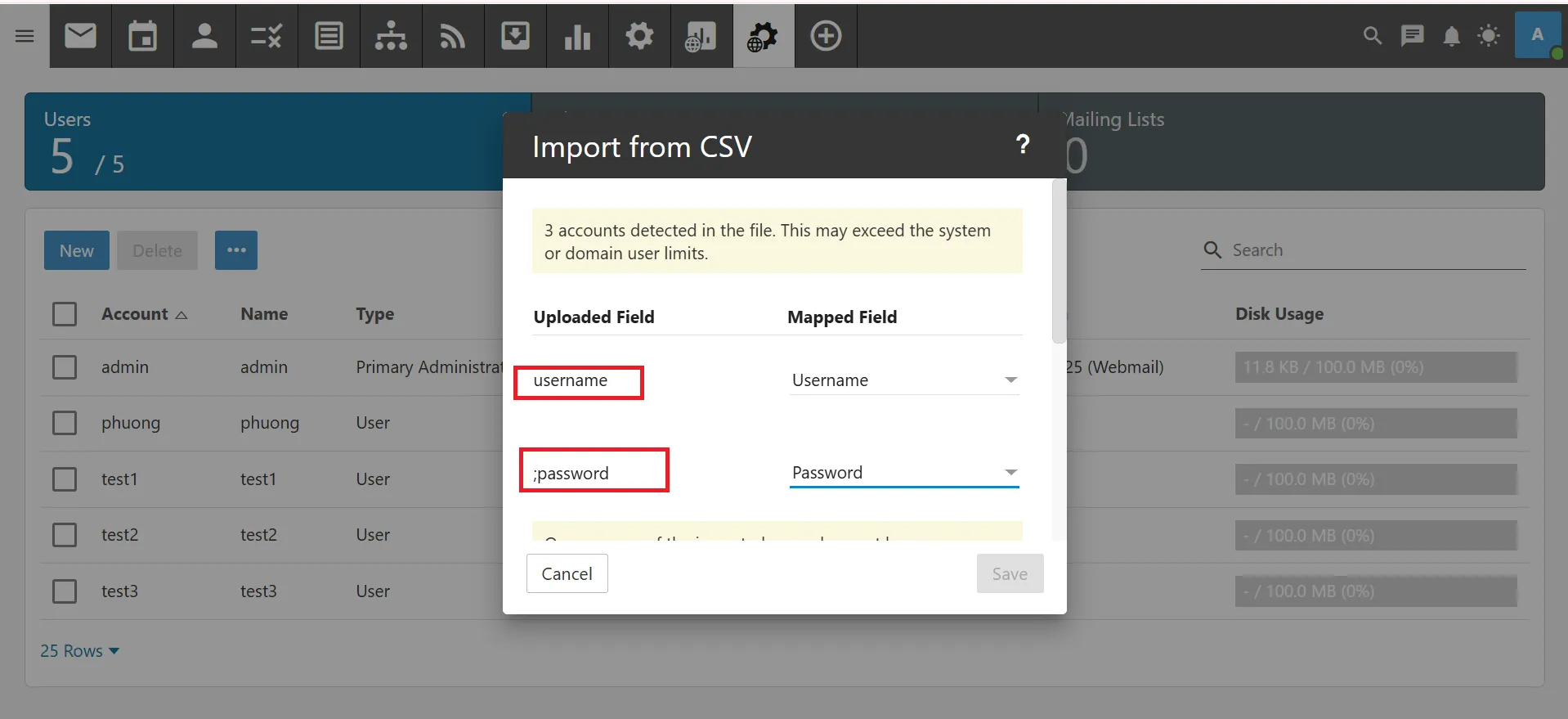1568x719 pixels.
Task: Select the test2 account checkbox
Action: pyautogui.click(x=65, y=535)
